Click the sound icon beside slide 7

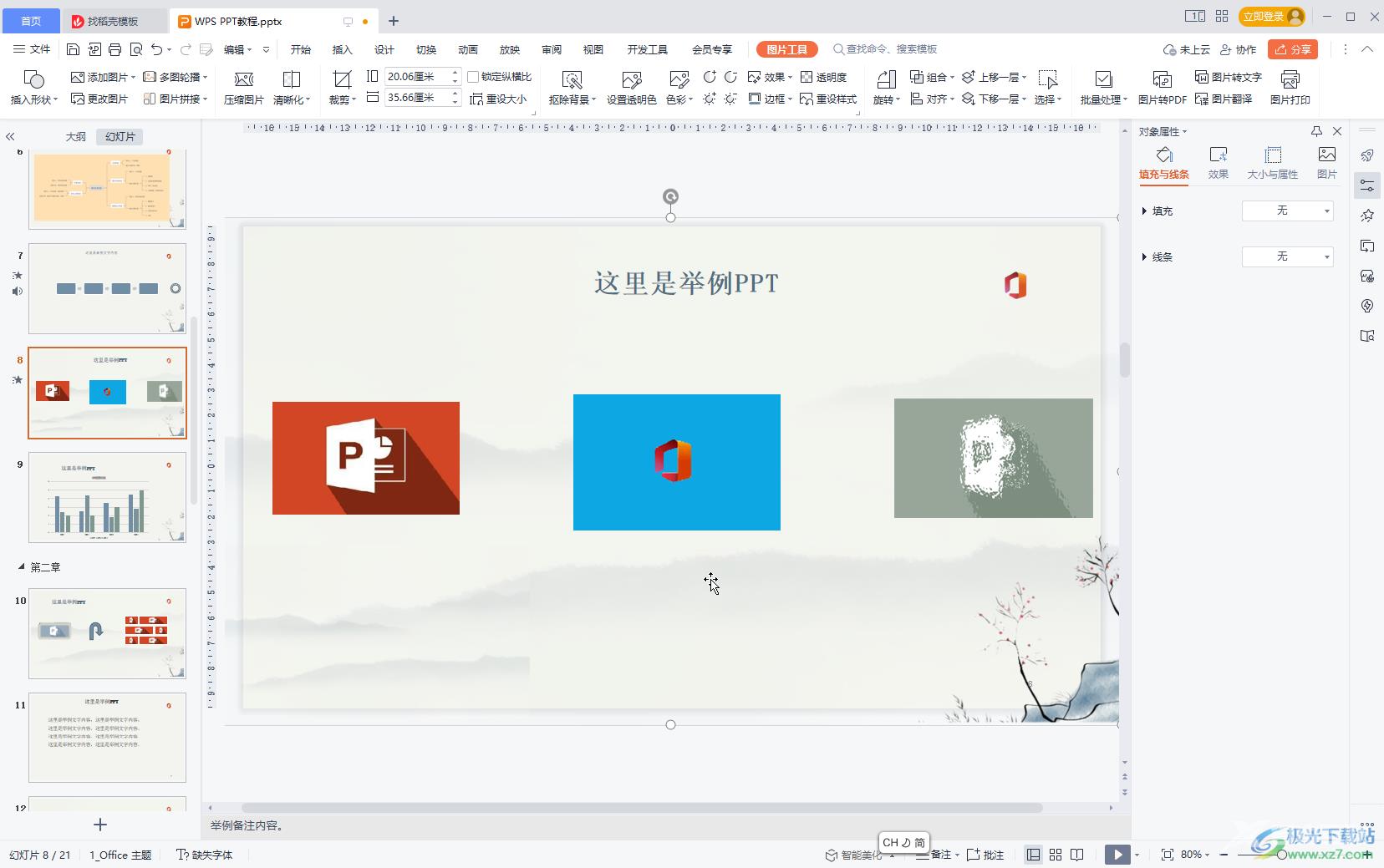click(18, 291)
